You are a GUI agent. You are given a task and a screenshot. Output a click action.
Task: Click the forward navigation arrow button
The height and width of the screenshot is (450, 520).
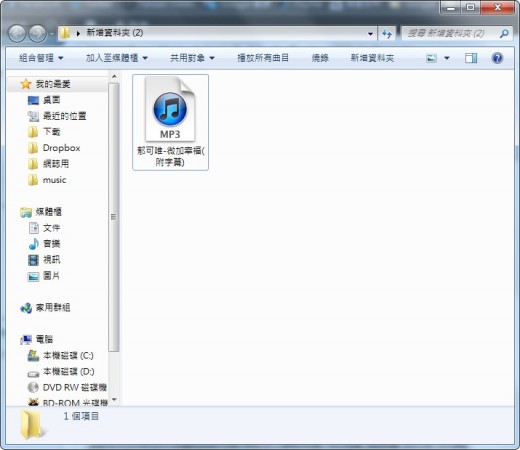(x=37, y=34)
